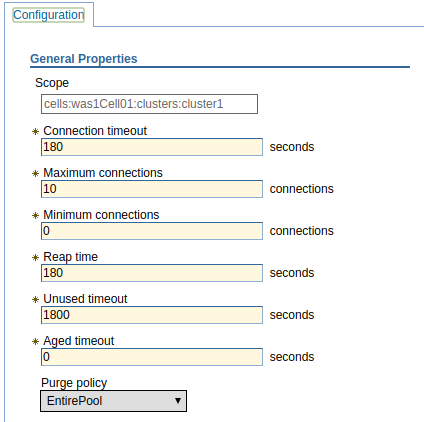The height and width of the screenshot is (422, 424).
Task: Click the asterisk beside Connection timeout
Action: (35, 132)
